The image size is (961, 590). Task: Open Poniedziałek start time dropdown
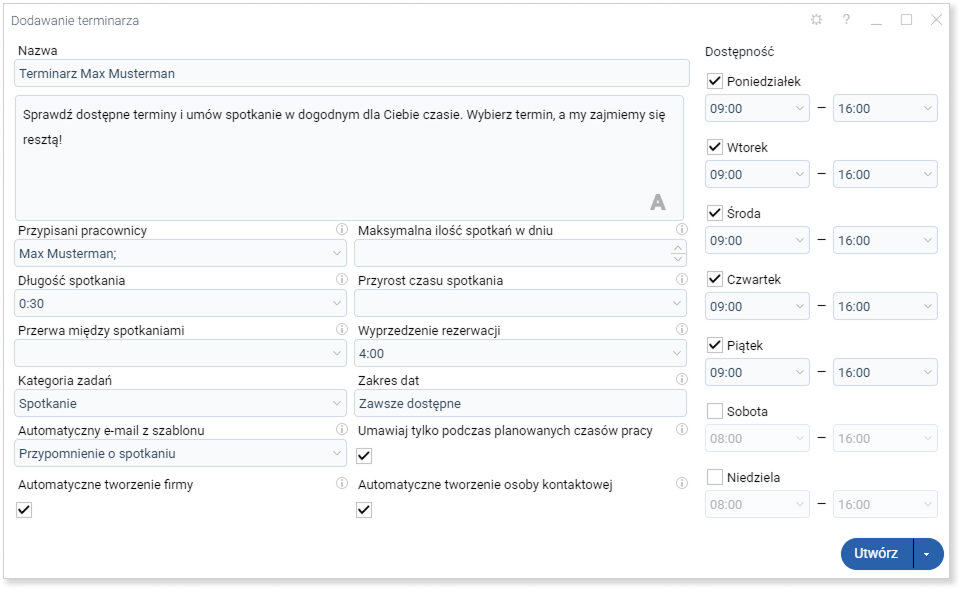[x=757, y=108]
